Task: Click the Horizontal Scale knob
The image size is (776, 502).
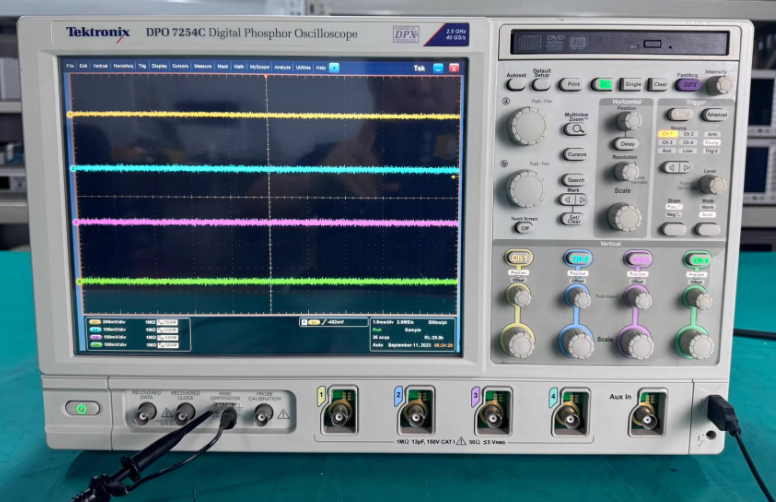Action: [x=625, y=216]
